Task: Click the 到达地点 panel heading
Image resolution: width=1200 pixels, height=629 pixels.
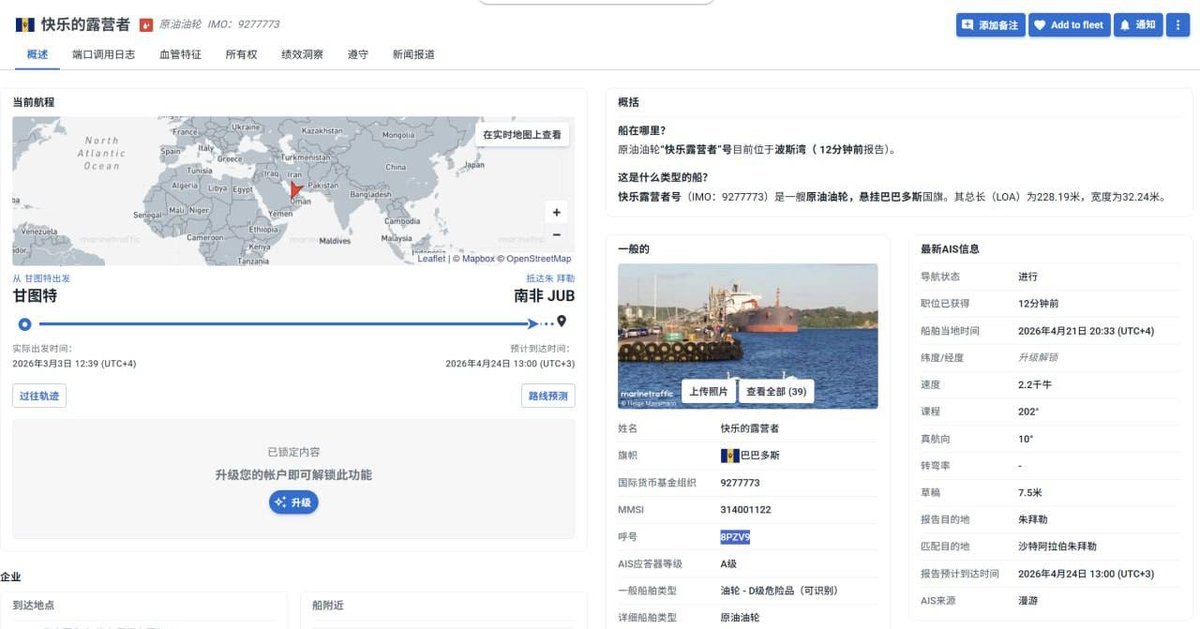Action: (x=33, y=605)
